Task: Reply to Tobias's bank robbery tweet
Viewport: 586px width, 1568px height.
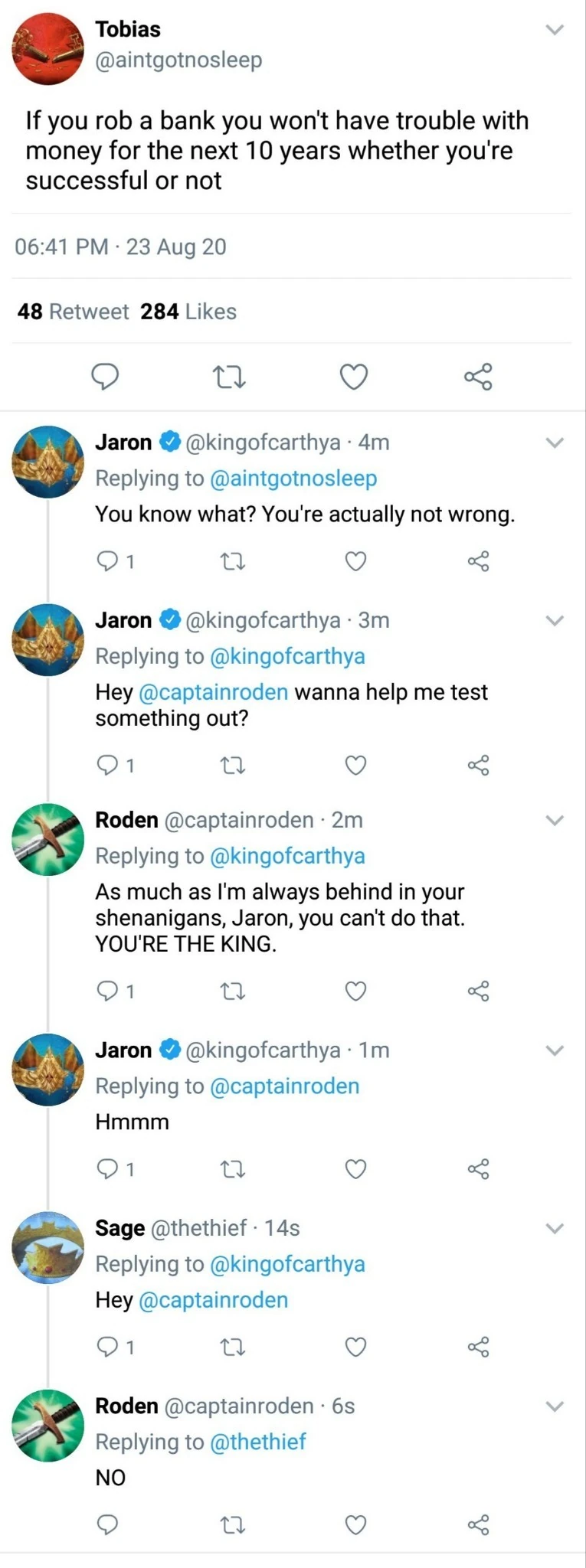Action: [x=106, y=376]
